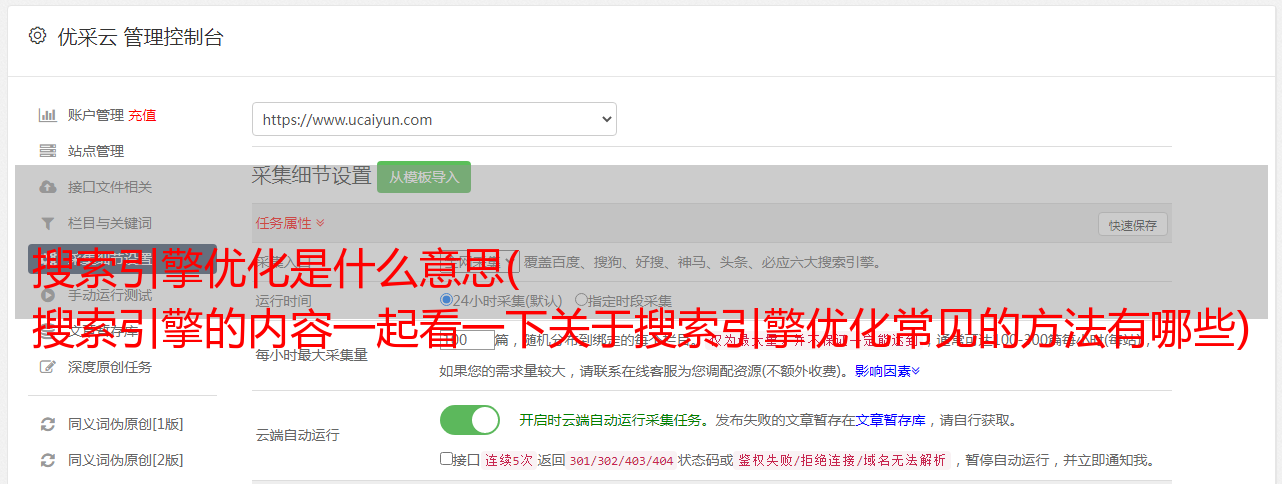The height and width of the screenshot is (484, 1282).
Task: Click the green 从模板导入 button
Action: pyautogui.click(x=424, y=177)
